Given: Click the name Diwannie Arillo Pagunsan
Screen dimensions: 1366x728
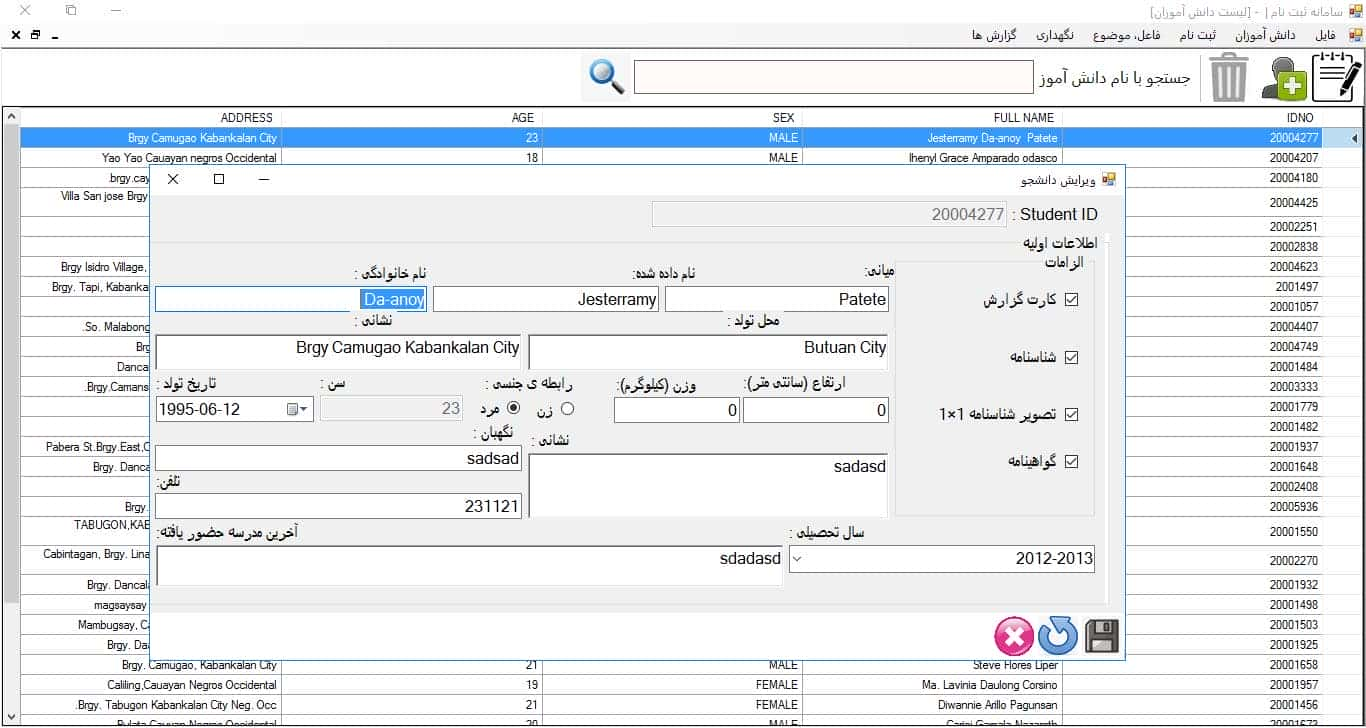Looking at the screenshot, I should tap(996, 705).
